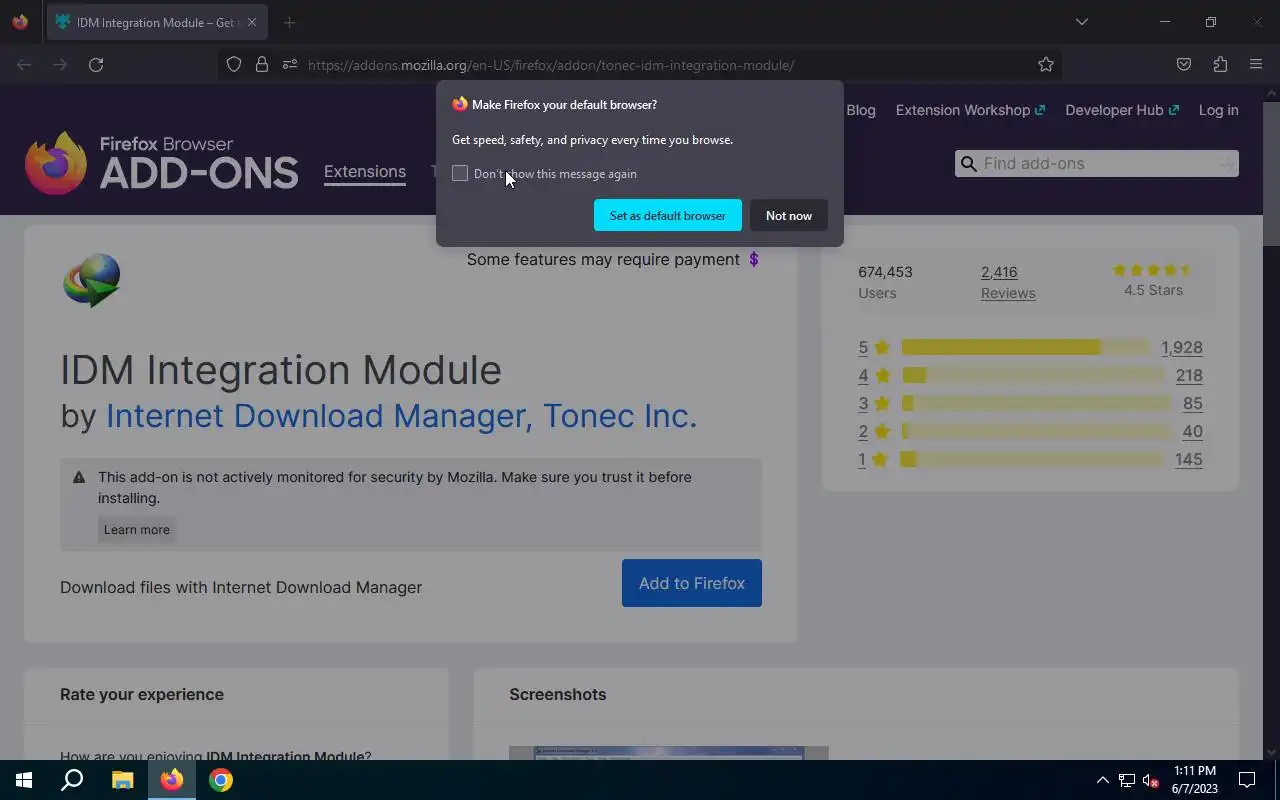Dismiss prompt with Not now button
1280x800 pixels.
coord(789,215)
